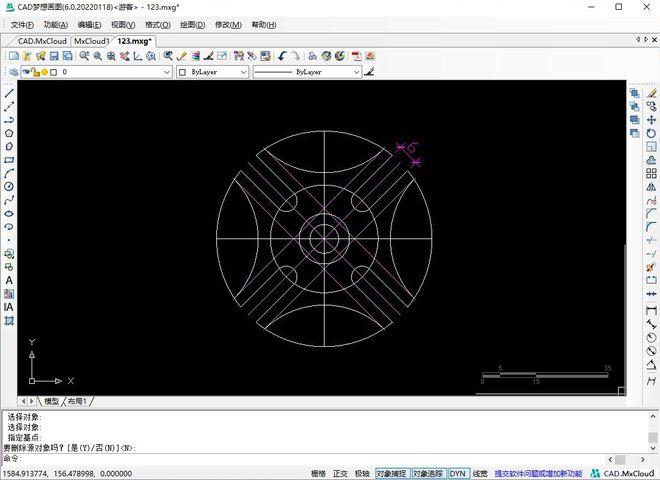Toggle 栅格 grid mode in status bar
Screen dimensions: 660x480
pyautogui.click(x=318, y=473)
